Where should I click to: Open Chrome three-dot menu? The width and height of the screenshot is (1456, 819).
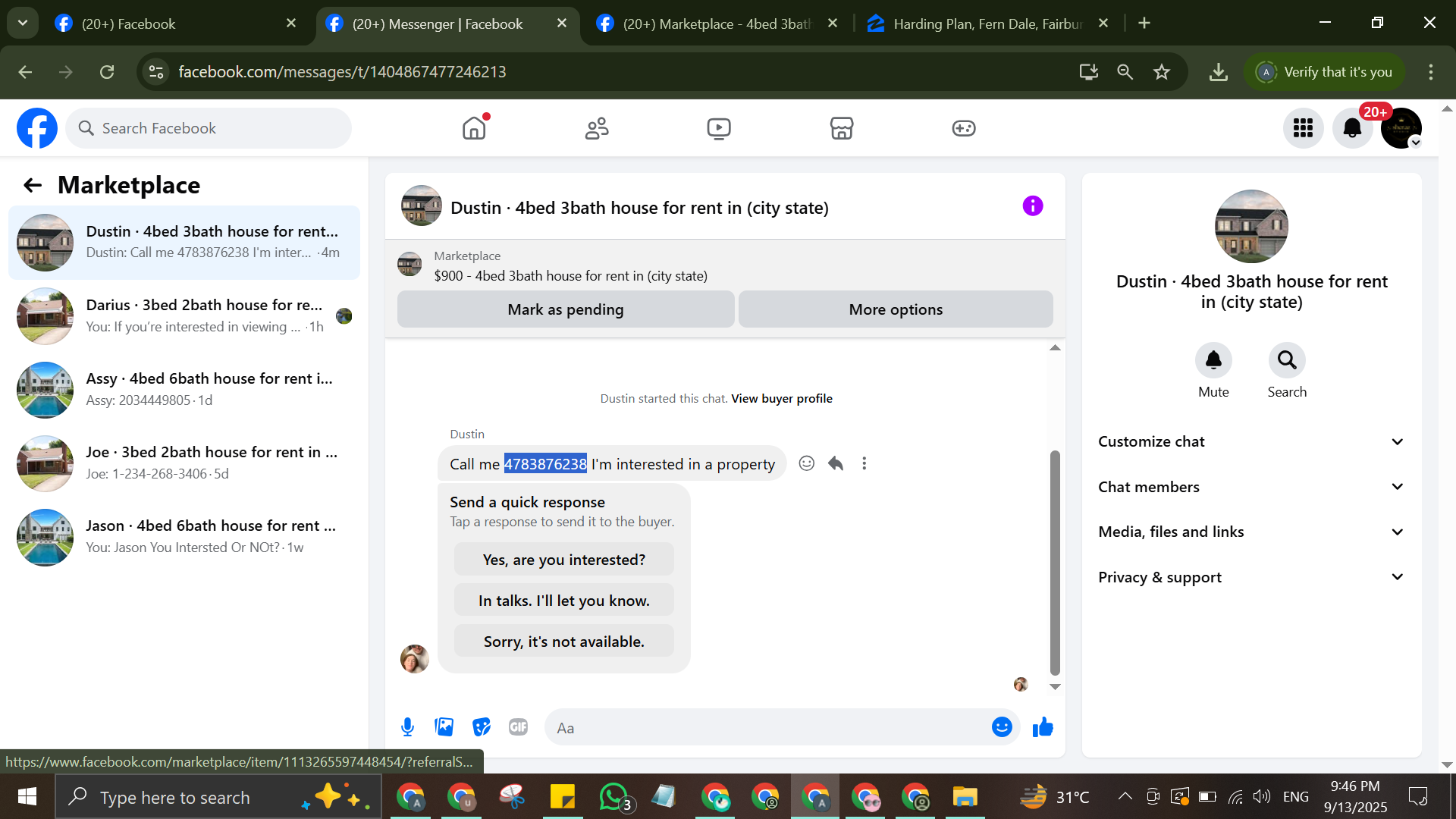pos(1431,72)
